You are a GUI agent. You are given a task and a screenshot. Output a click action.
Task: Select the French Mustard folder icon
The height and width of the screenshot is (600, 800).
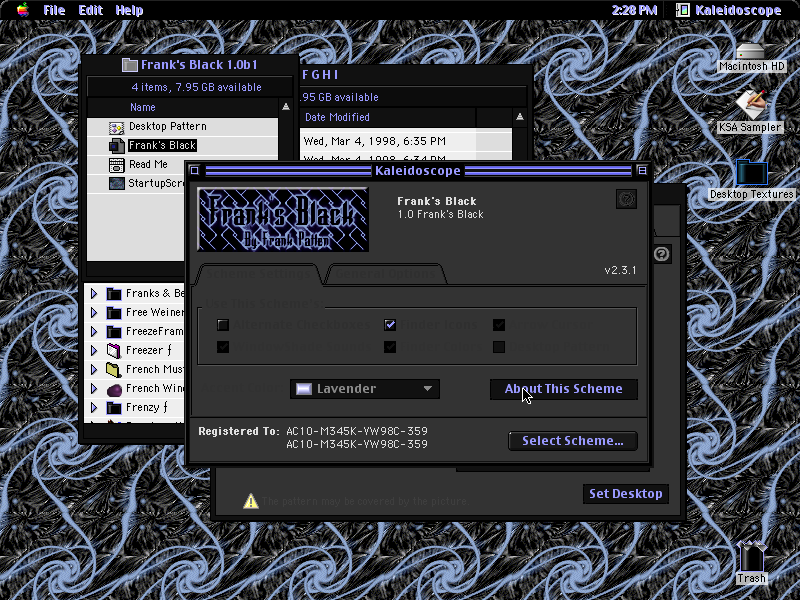coord(114,369)
